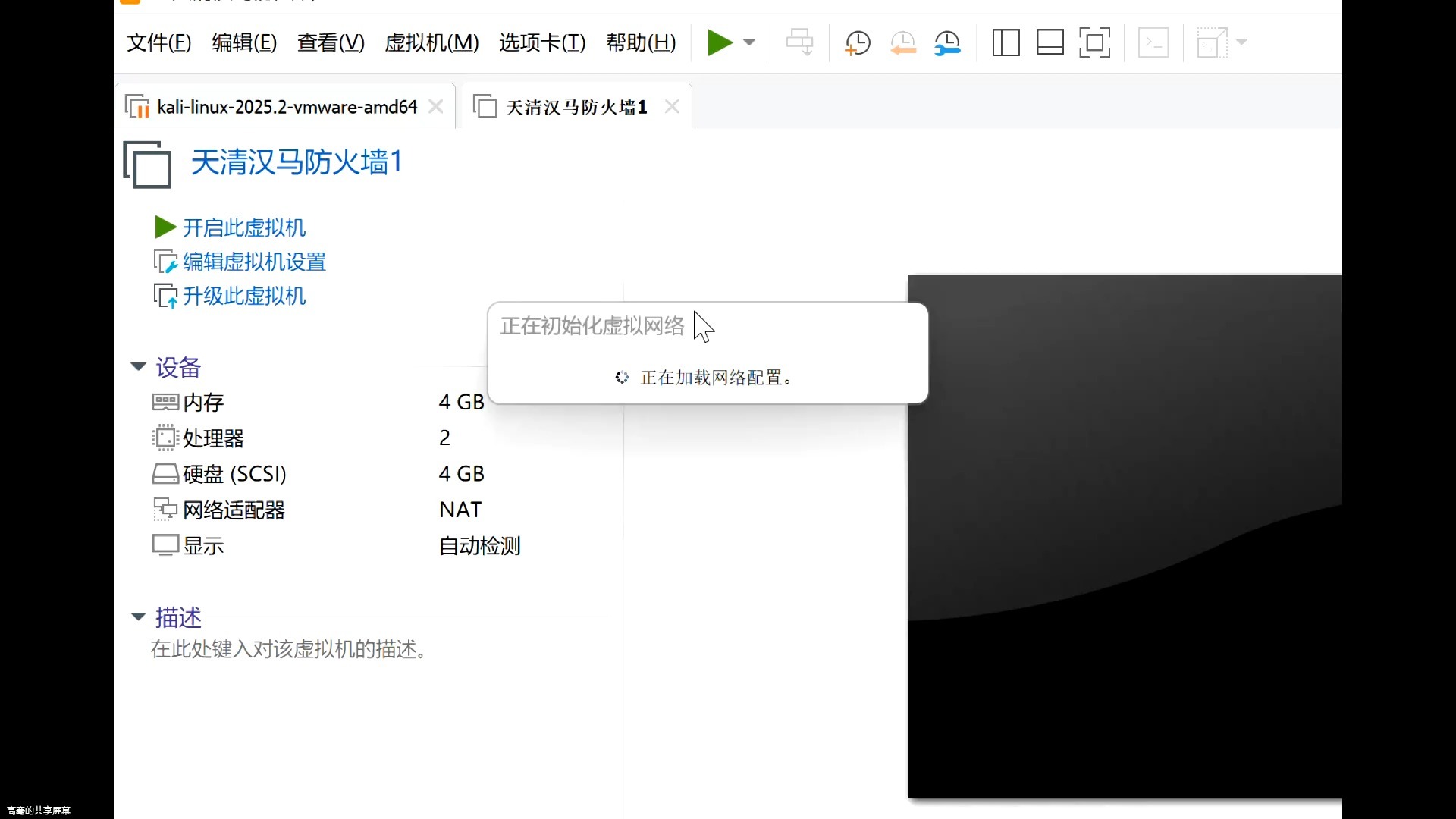
Task: Click the display monitor icon
Action: (x=165, y=545)
